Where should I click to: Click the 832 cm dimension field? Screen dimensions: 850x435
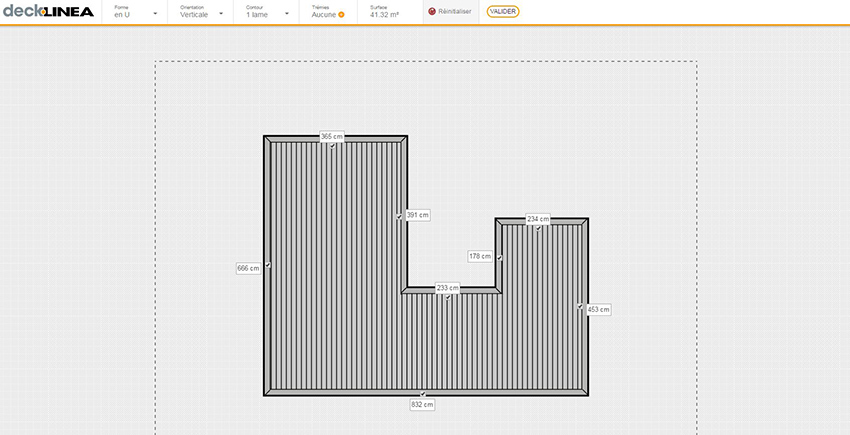[422, 405]
